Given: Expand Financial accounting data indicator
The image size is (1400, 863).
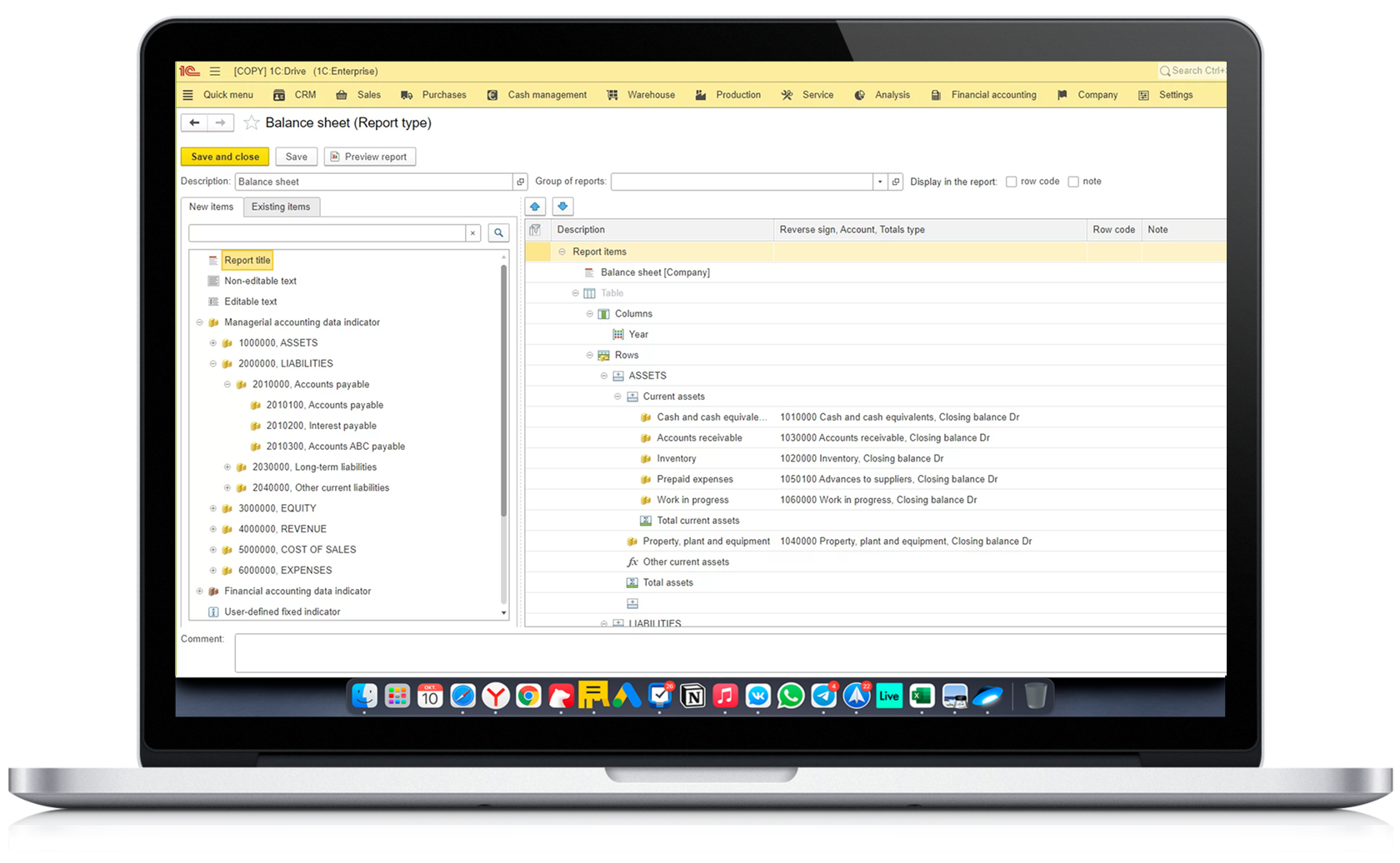Looking at the screenshot, I should point(199,591).
